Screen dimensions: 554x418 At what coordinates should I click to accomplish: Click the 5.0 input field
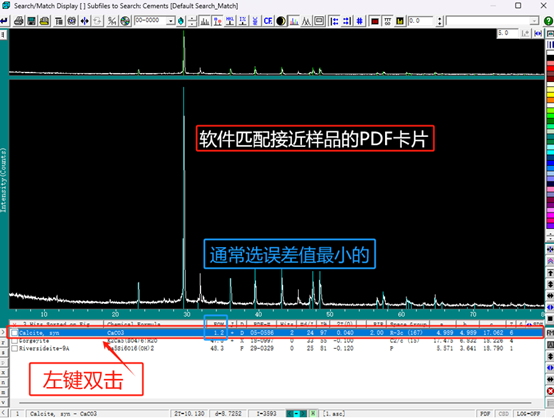click(508, 33)
